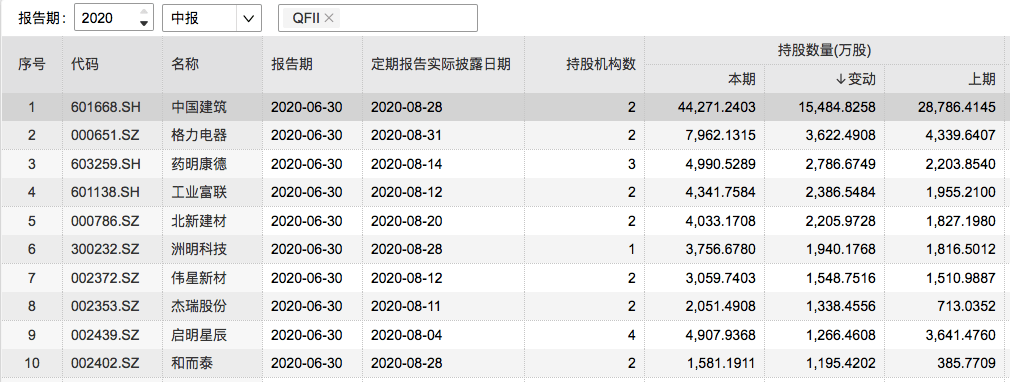Click disclosure date 2020-08-11 for 杰瑞股份
Viewport: 1010px width, 382px height.
406,306
